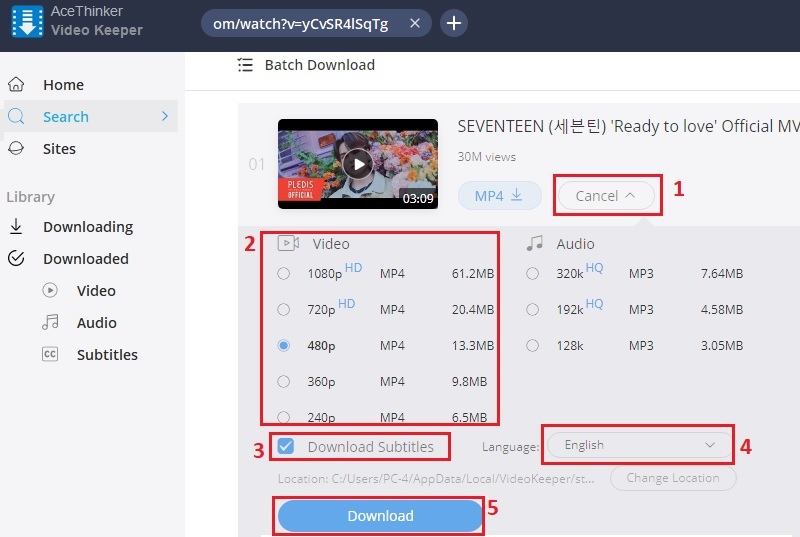The width and height of the screenshot is (800, 537).
Task: Click the Subtitles CC icon
Action: (x=50, y=354)
